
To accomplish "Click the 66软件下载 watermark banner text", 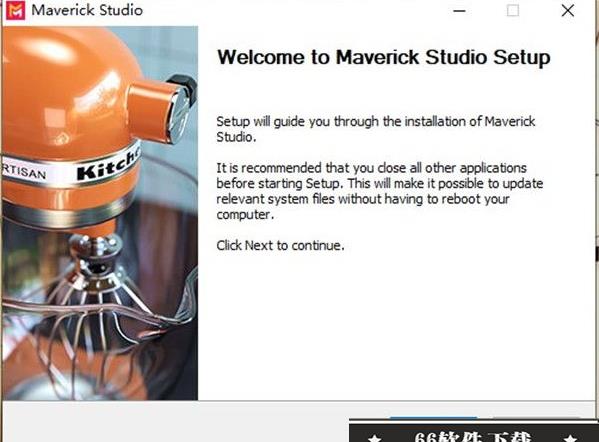I will point(473,437).
